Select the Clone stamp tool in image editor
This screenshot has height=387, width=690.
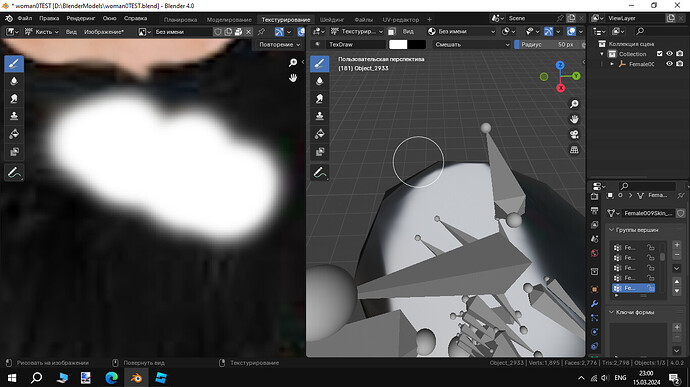pos(14,116)
